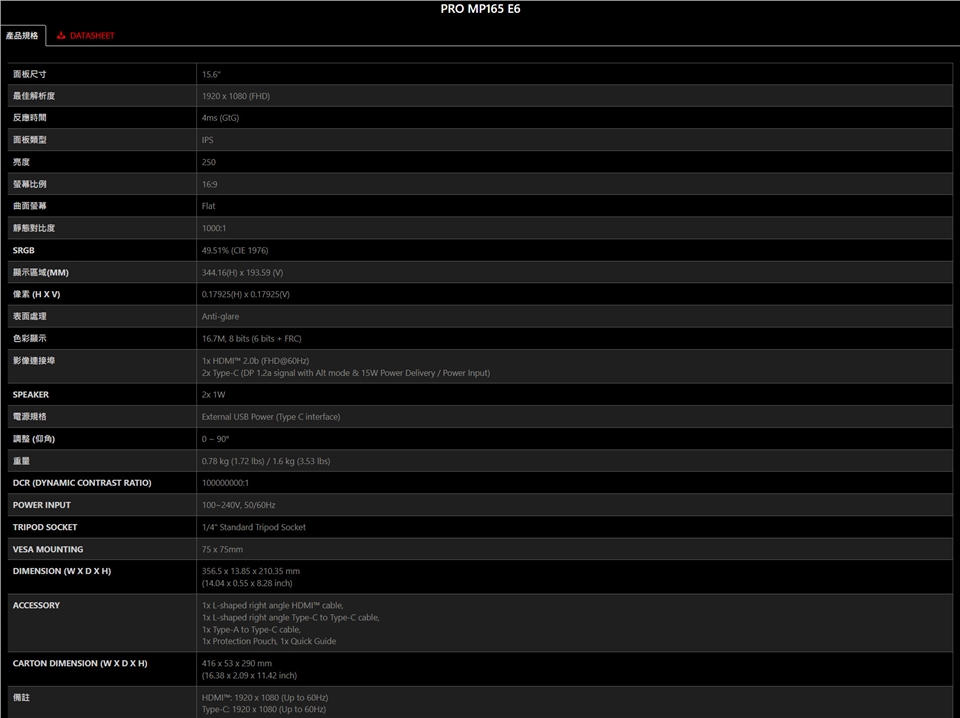The image size is (960, 718).
Task: Click the 49.51% (CIE 1976) value
Action: (x=235, y=250)
